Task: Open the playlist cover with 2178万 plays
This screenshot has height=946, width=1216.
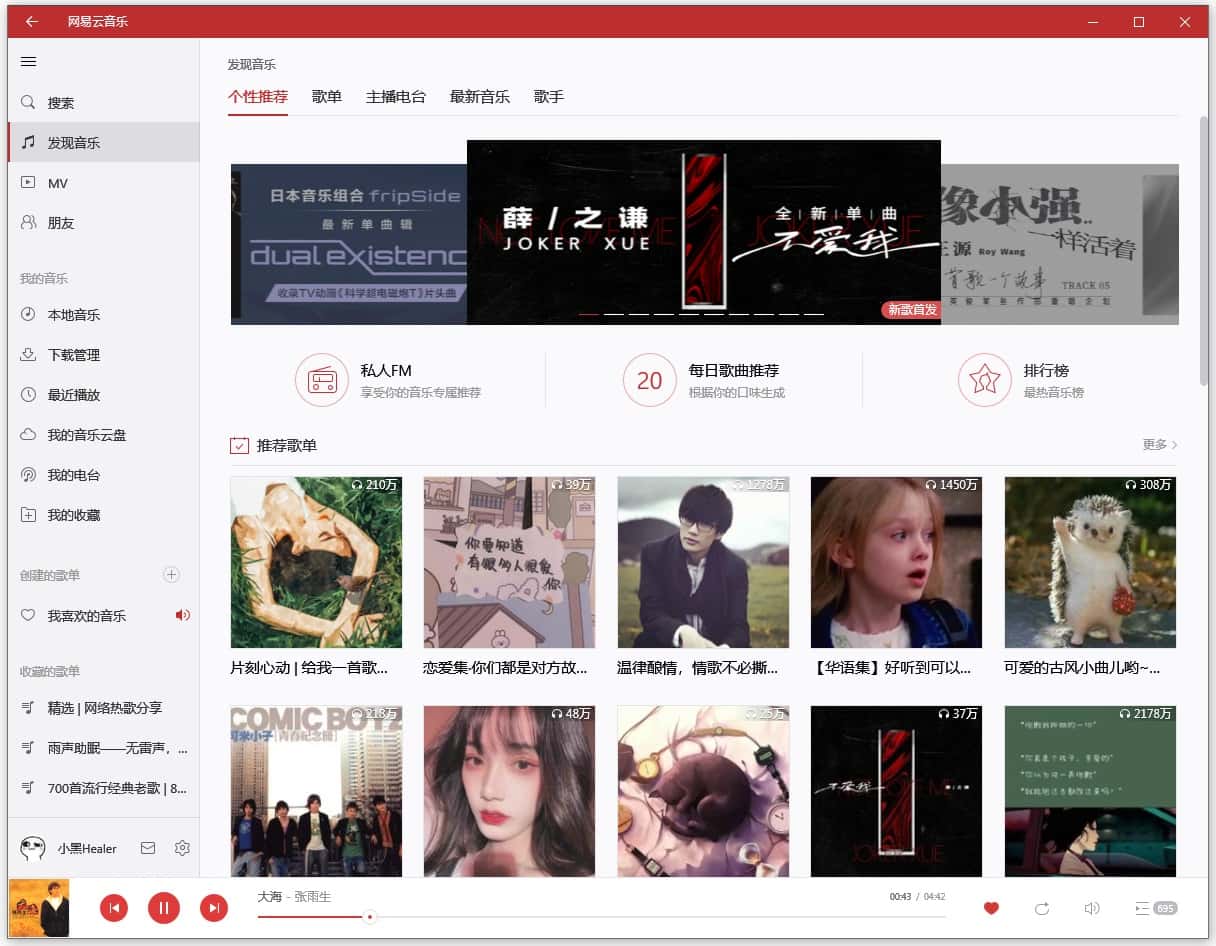Action: [x=1091, y=791]
